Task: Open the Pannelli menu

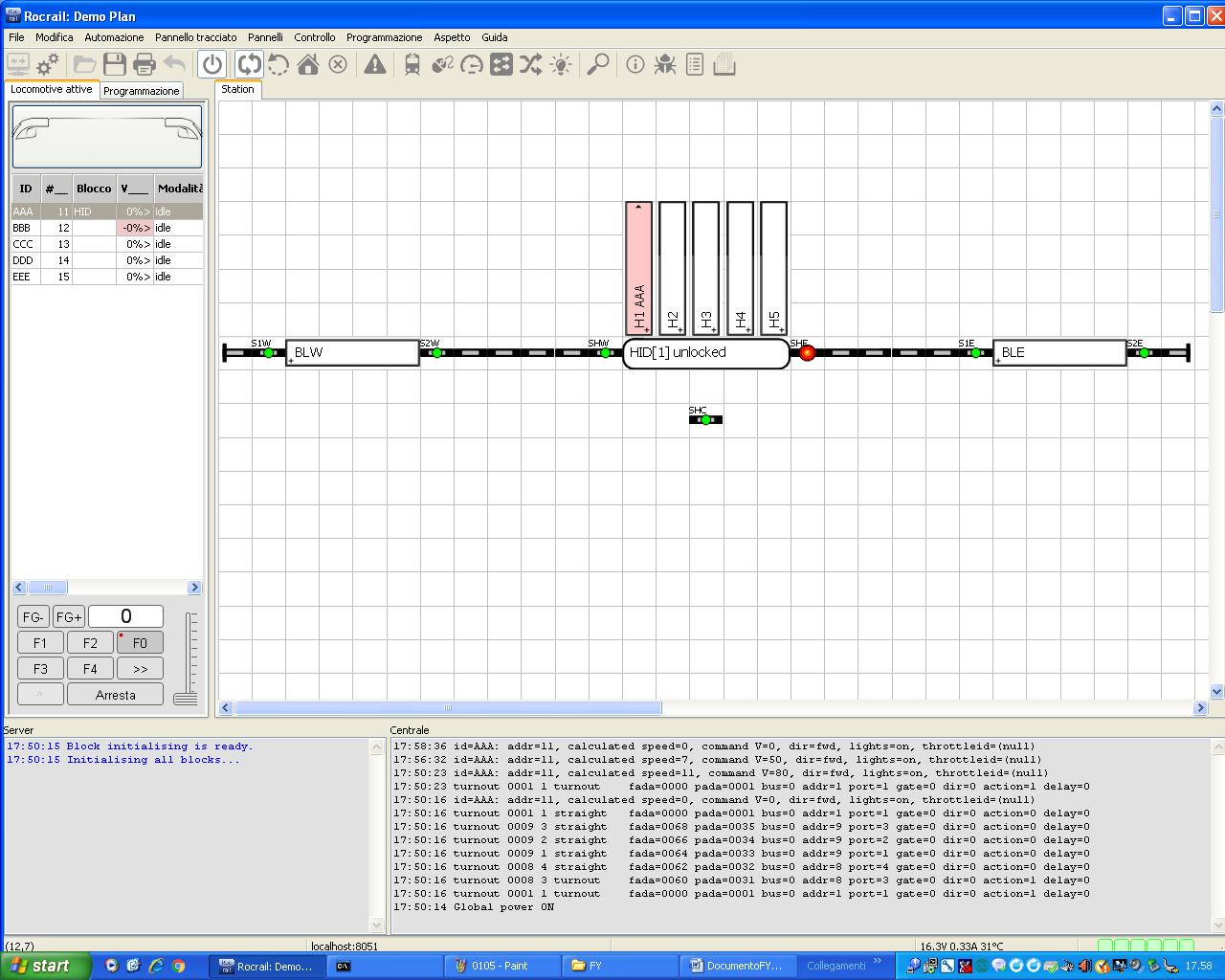Action: tap(265, 37)
